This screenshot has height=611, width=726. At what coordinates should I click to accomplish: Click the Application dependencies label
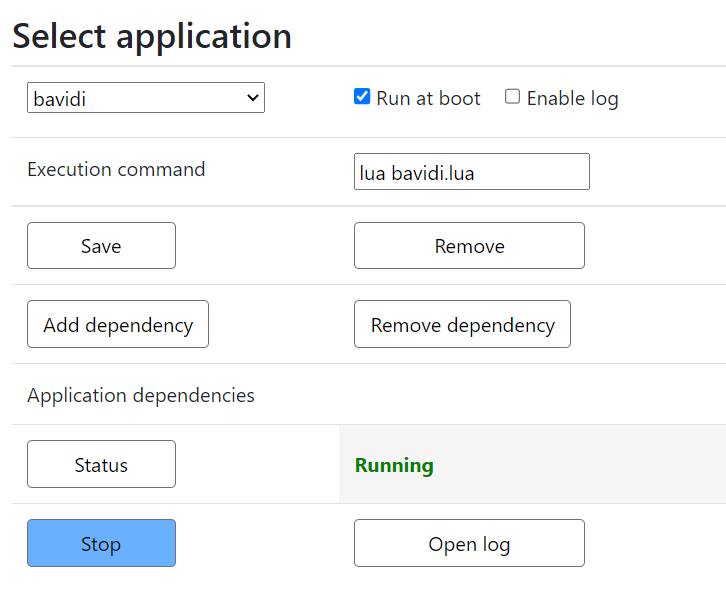(x=141, y=395)
